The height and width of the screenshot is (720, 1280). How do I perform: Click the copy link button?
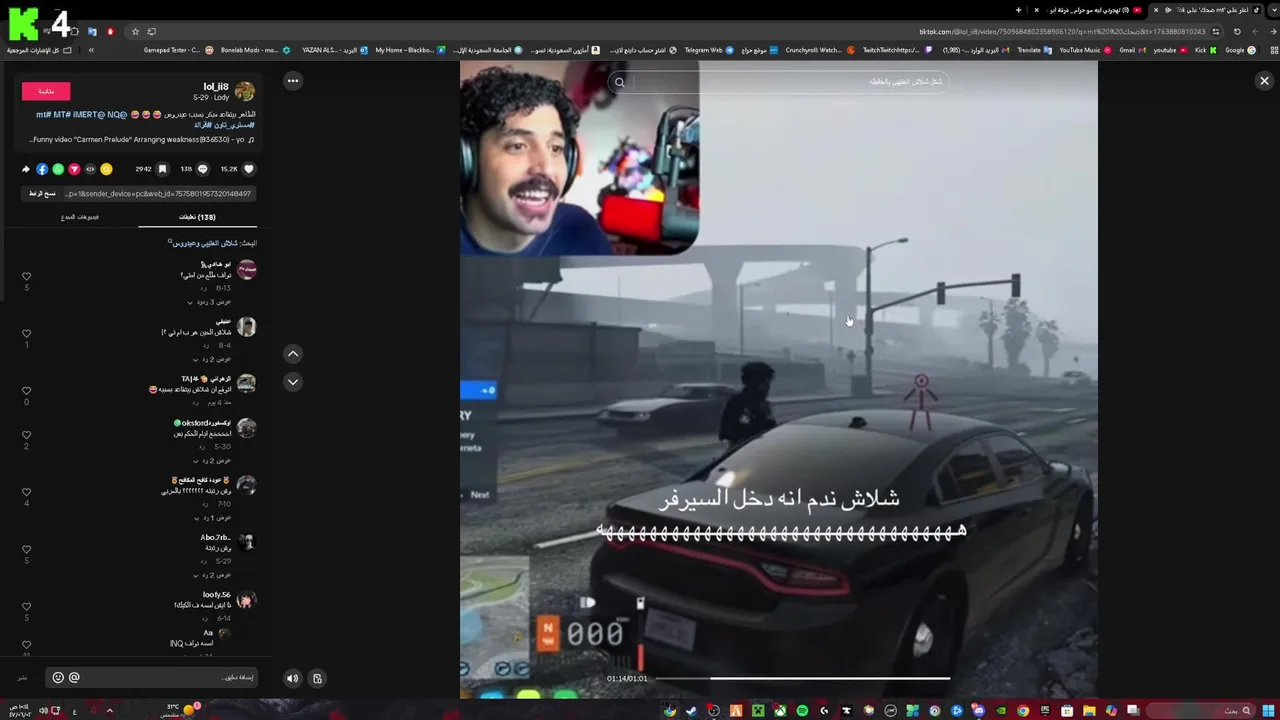click(x=42, y=193)
